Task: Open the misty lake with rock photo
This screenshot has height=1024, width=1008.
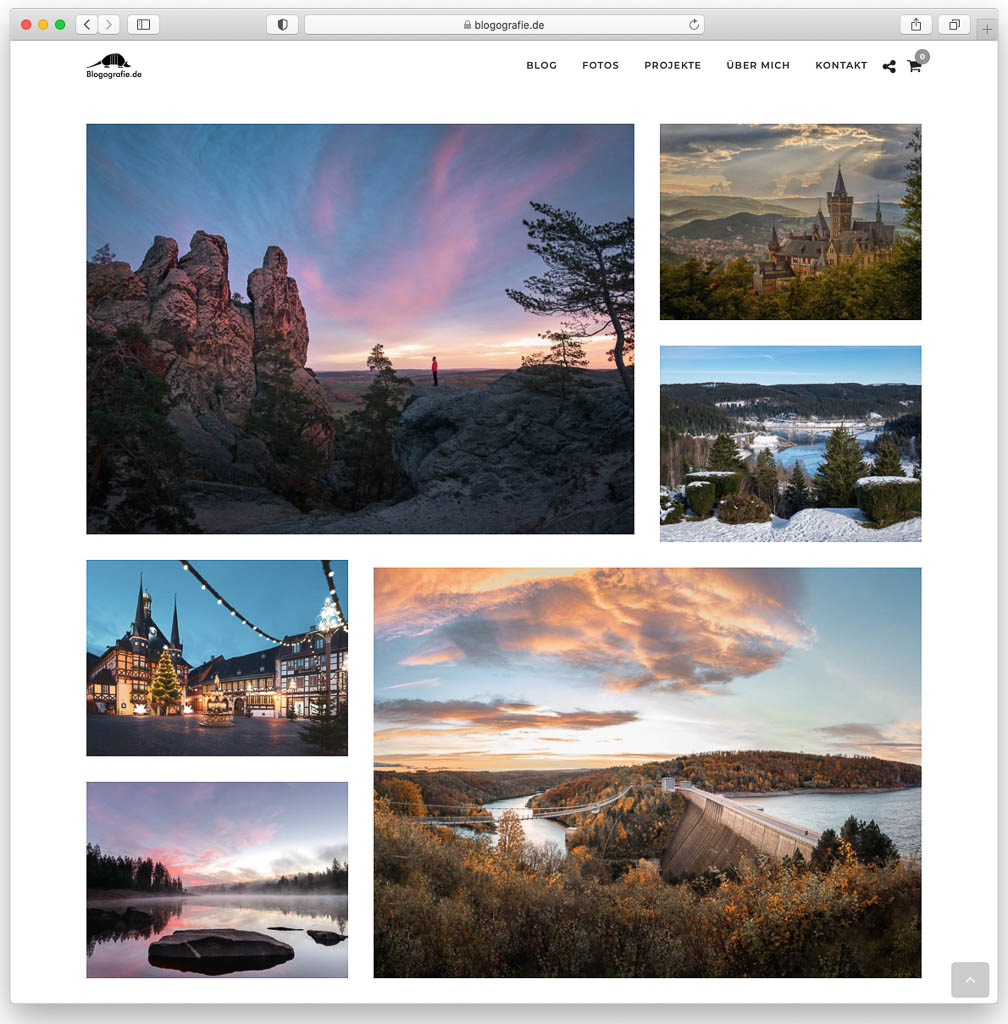Action: point(217,880)
